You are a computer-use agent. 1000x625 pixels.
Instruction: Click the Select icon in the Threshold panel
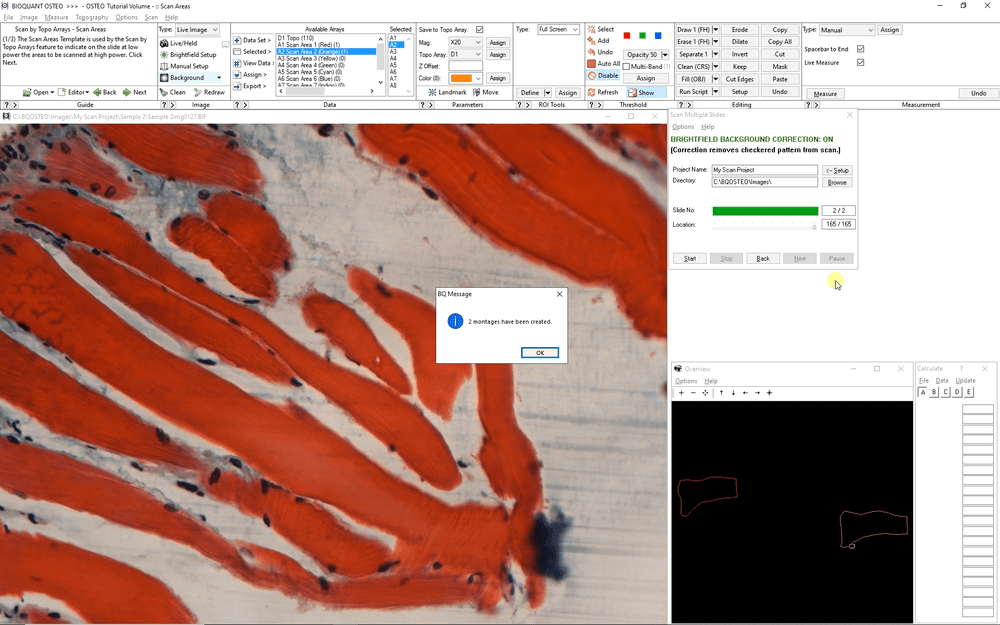[x=594, y=29]
